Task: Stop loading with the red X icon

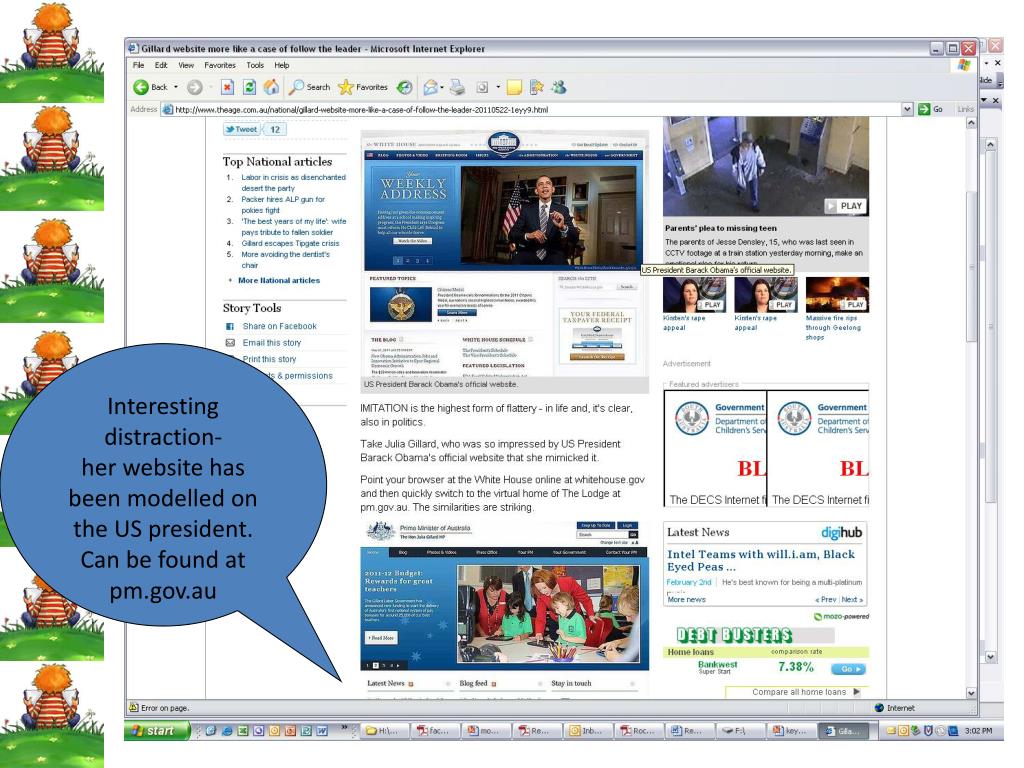Action: coord(227,87)
